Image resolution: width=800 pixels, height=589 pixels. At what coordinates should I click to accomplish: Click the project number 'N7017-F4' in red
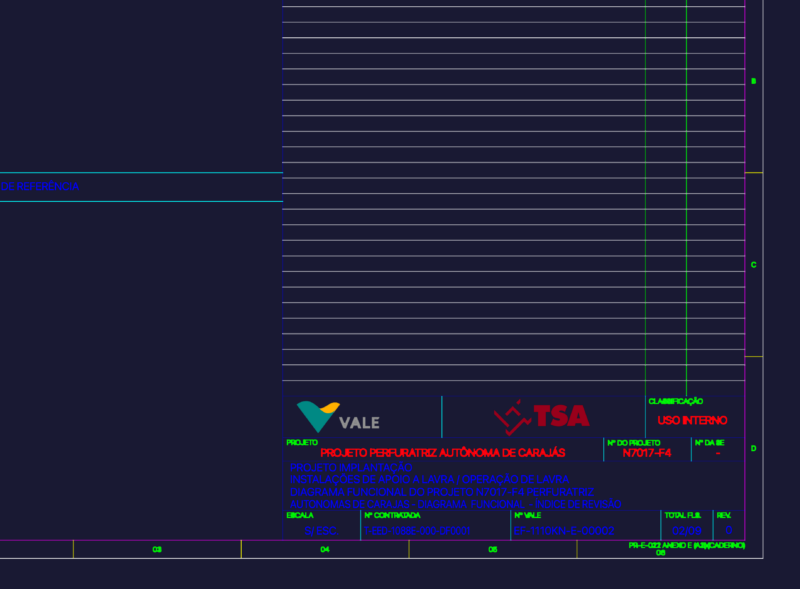(x=647, y=453)
